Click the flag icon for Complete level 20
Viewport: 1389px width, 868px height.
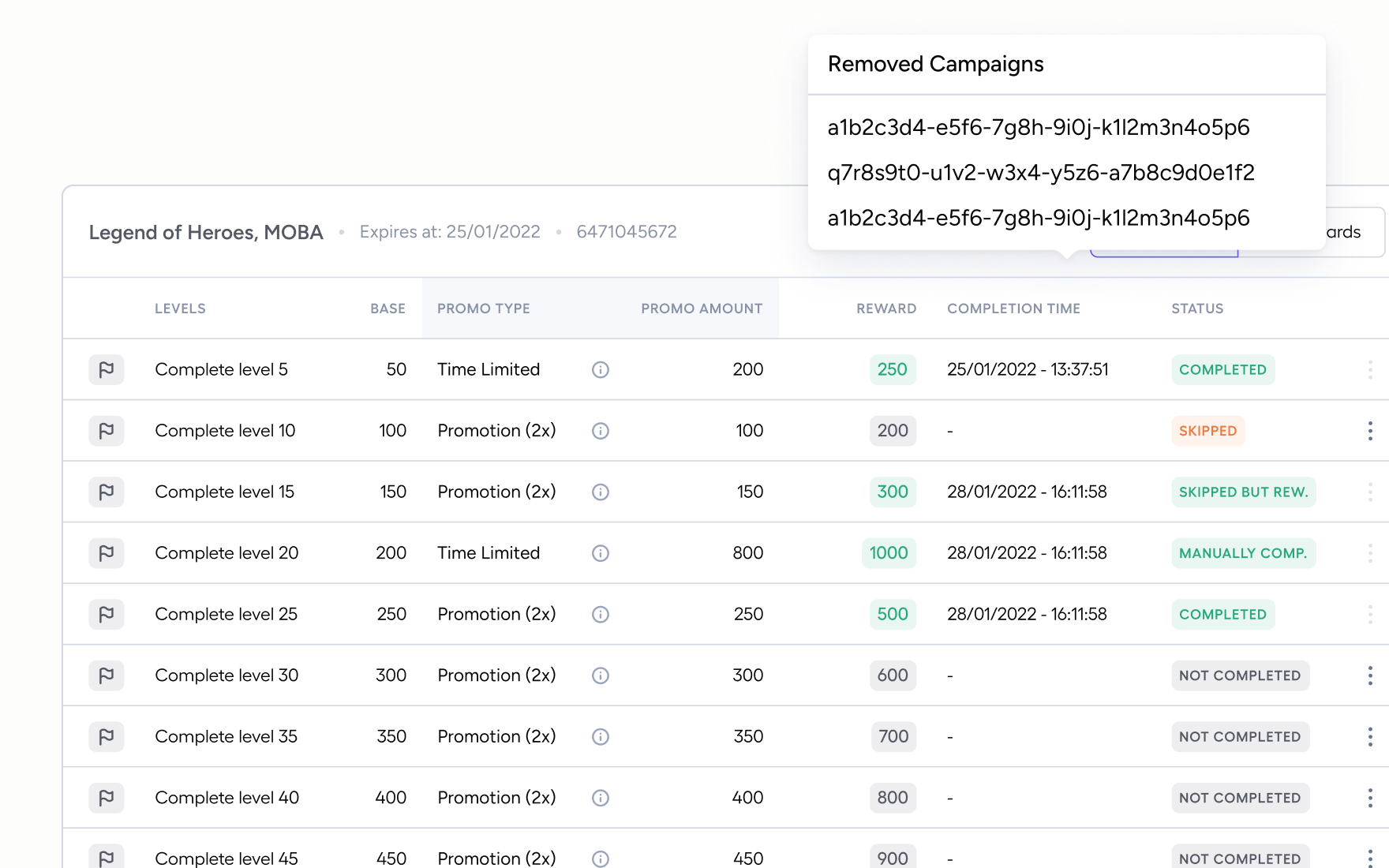pyautogui.click(x=107, y=553)
